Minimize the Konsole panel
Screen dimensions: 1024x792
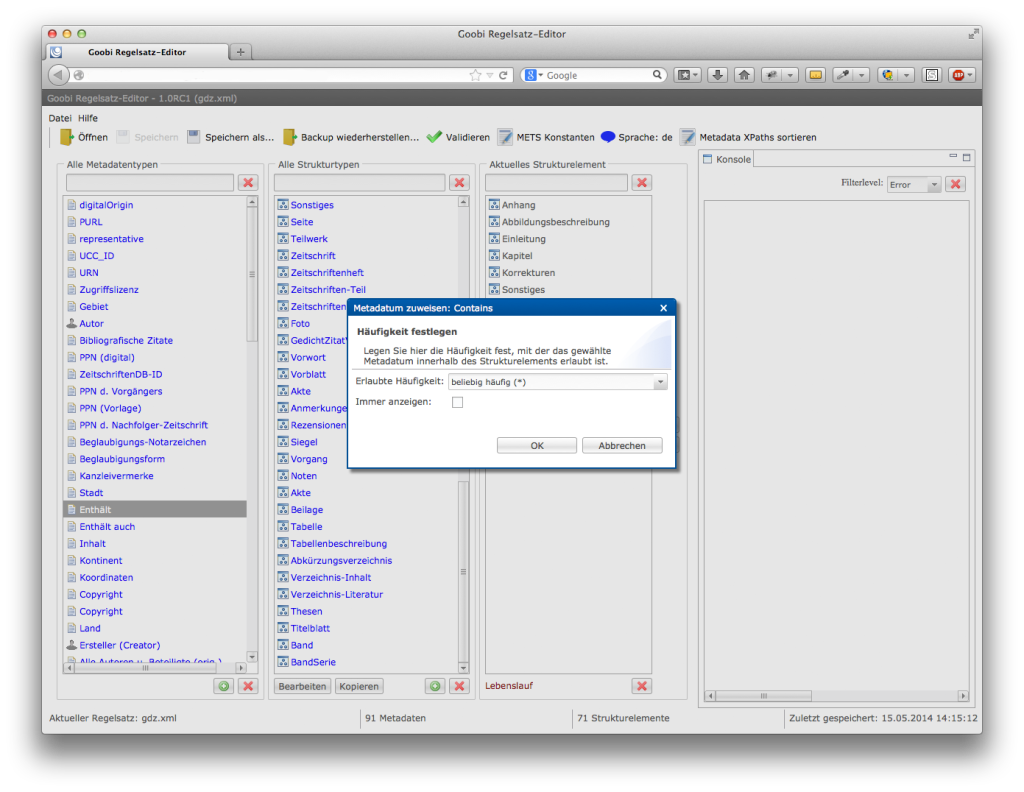pyautogui.click(x=953, y=157)
